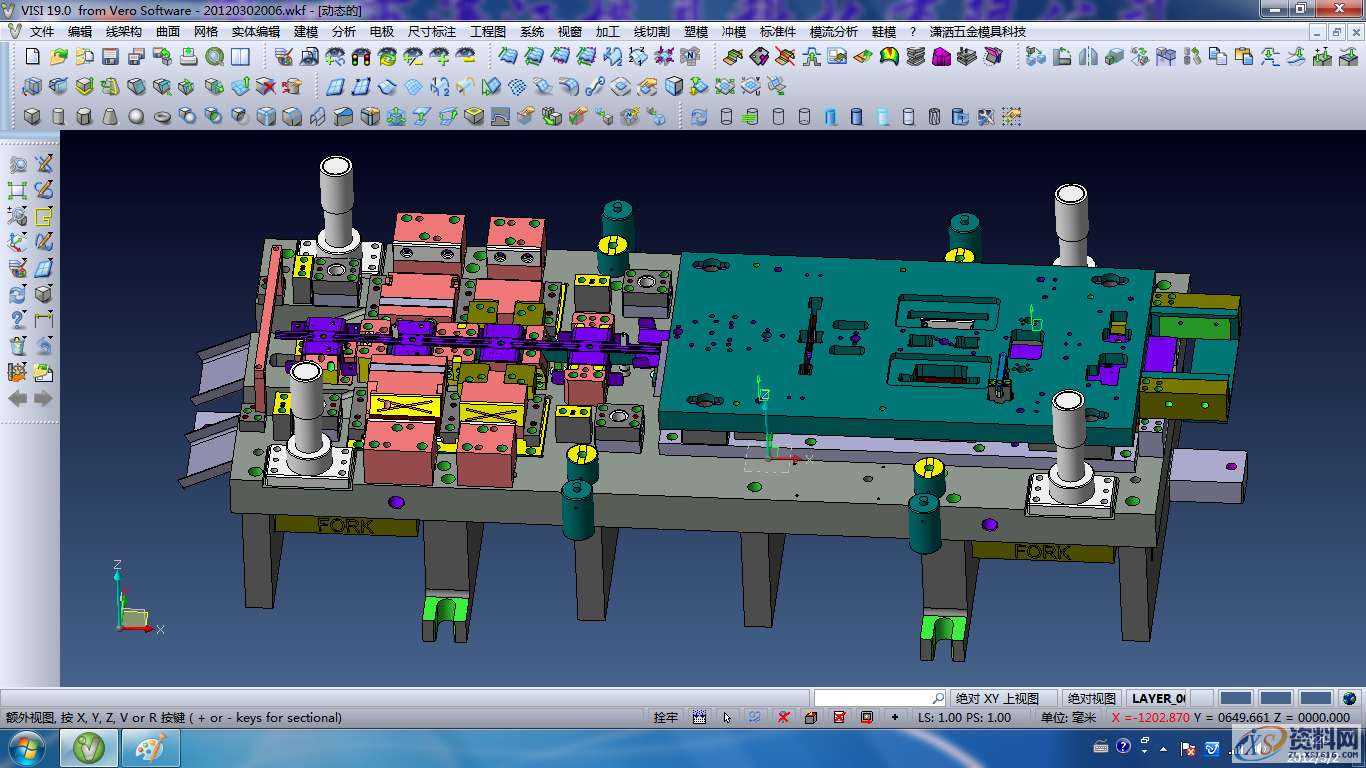Open the 文件 menu
This screenshot has height=768, width=1366.
[x=41, y=31]
